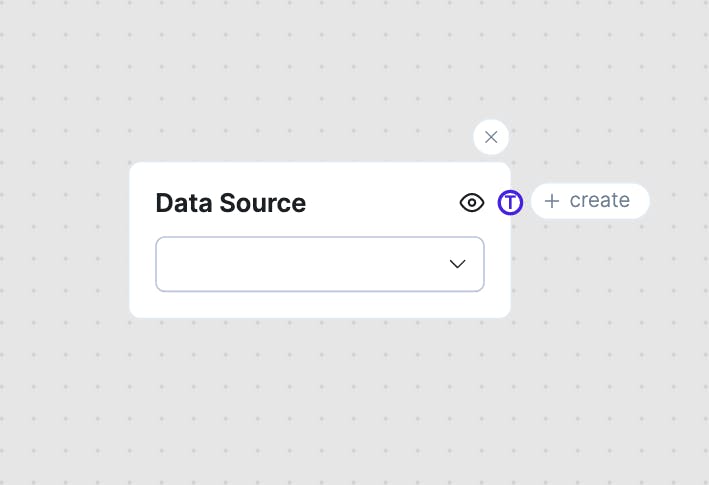Expand the Data Source dropdown chevron
709x485 pixels.
click(458, 264)
